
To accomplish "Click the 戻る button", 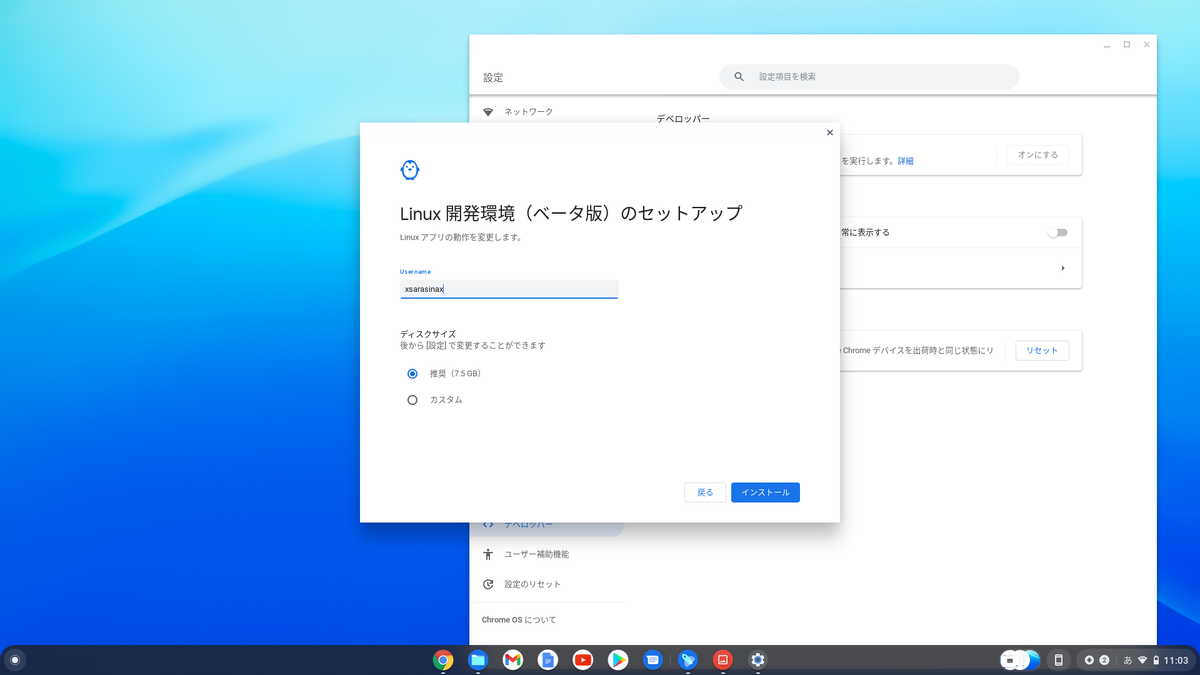I will click(x=705, y=492).
